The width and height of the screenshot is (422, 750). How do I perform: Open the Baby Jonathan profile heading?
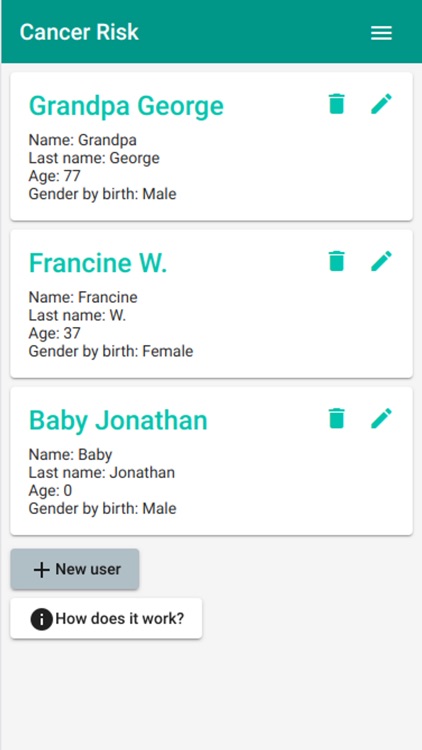tap(118, 420)
